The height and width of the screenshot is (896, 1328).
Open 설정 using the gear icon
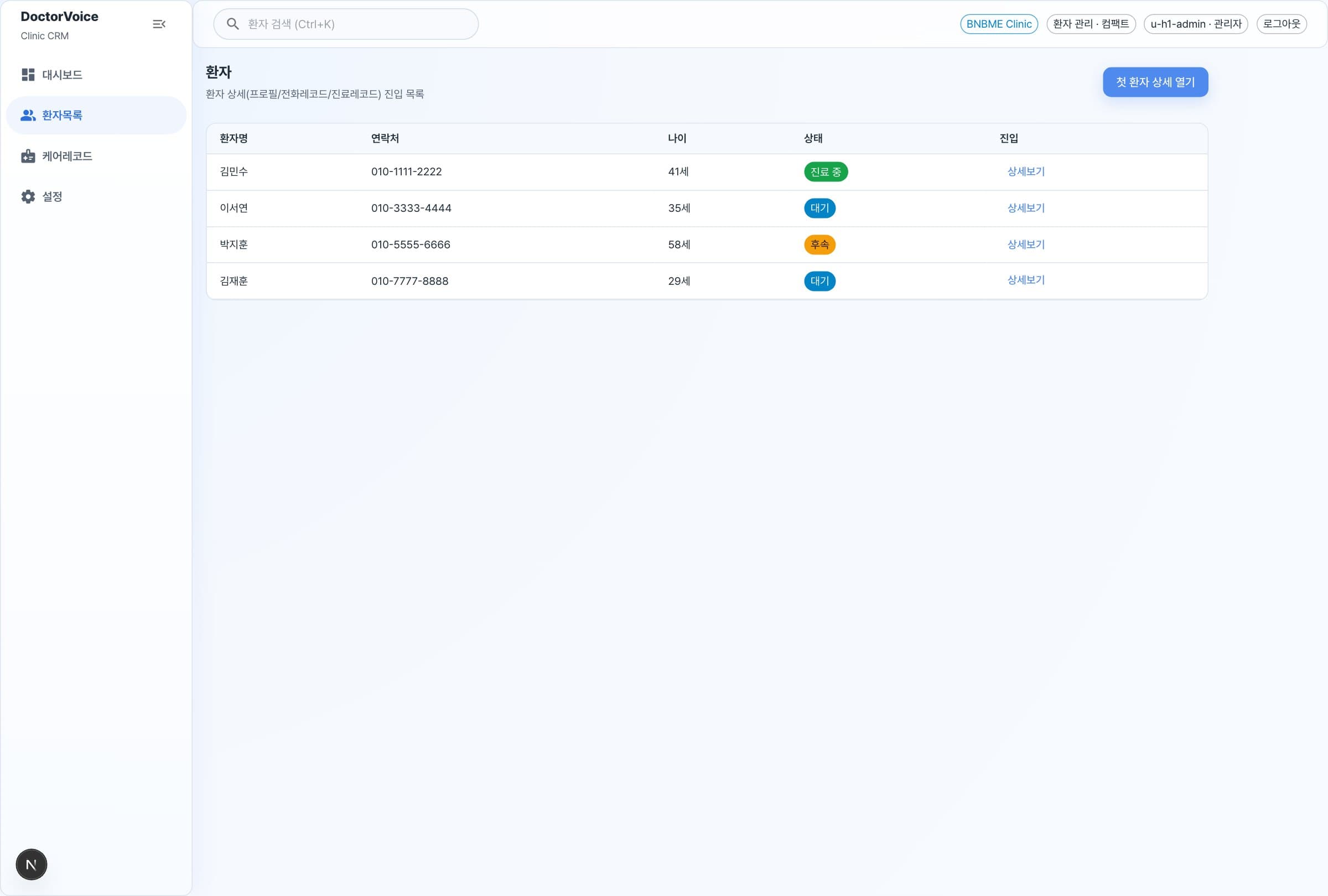(x=28, y=196)
